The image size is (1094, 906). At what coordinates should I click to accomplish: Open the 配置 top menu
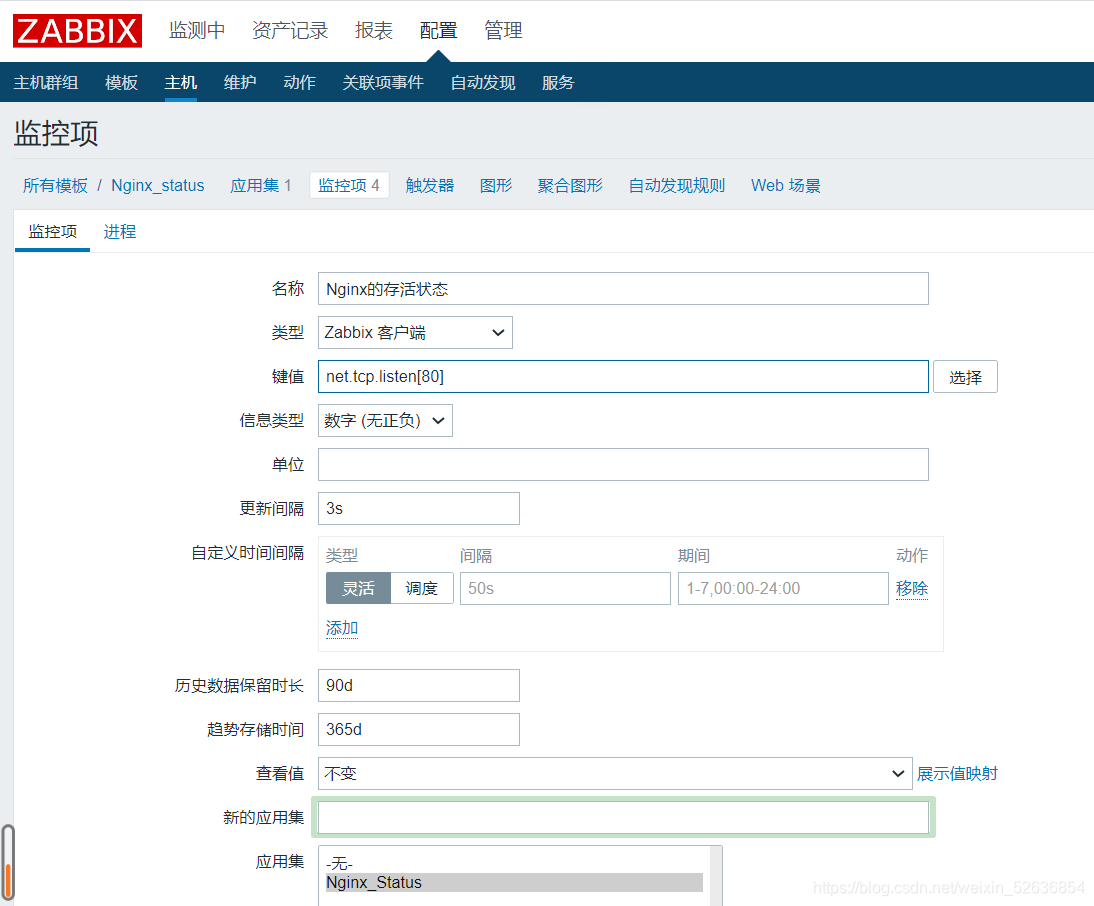[x=438, y=31]
